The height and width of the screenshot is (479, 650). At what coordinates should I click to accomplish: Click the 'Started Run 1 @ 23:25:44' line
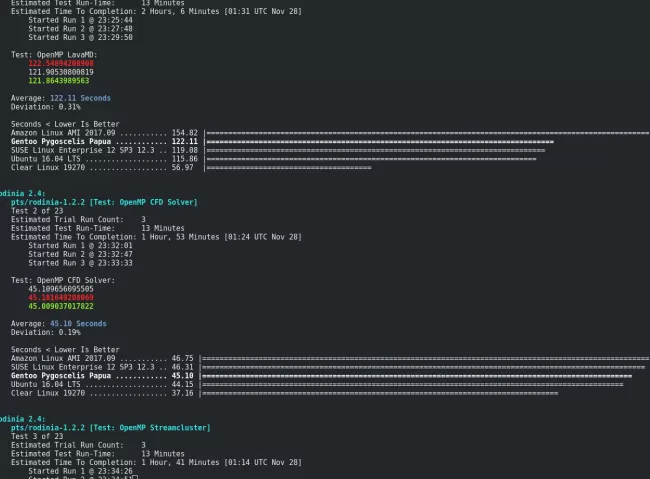80,20
